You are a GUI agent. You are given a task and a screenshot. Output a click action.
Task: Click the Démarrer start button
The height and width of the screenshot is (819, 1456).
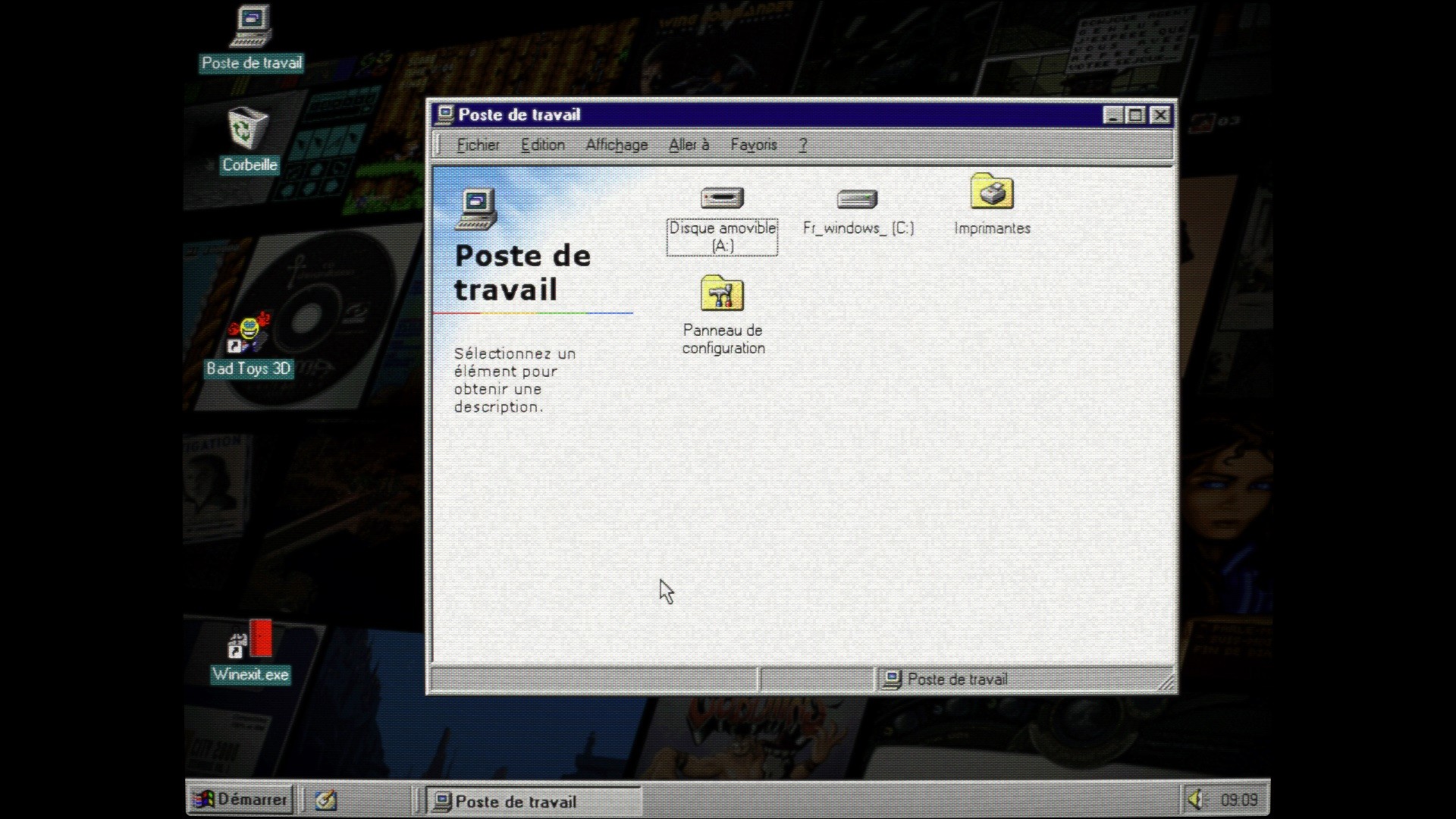[240, 799]
